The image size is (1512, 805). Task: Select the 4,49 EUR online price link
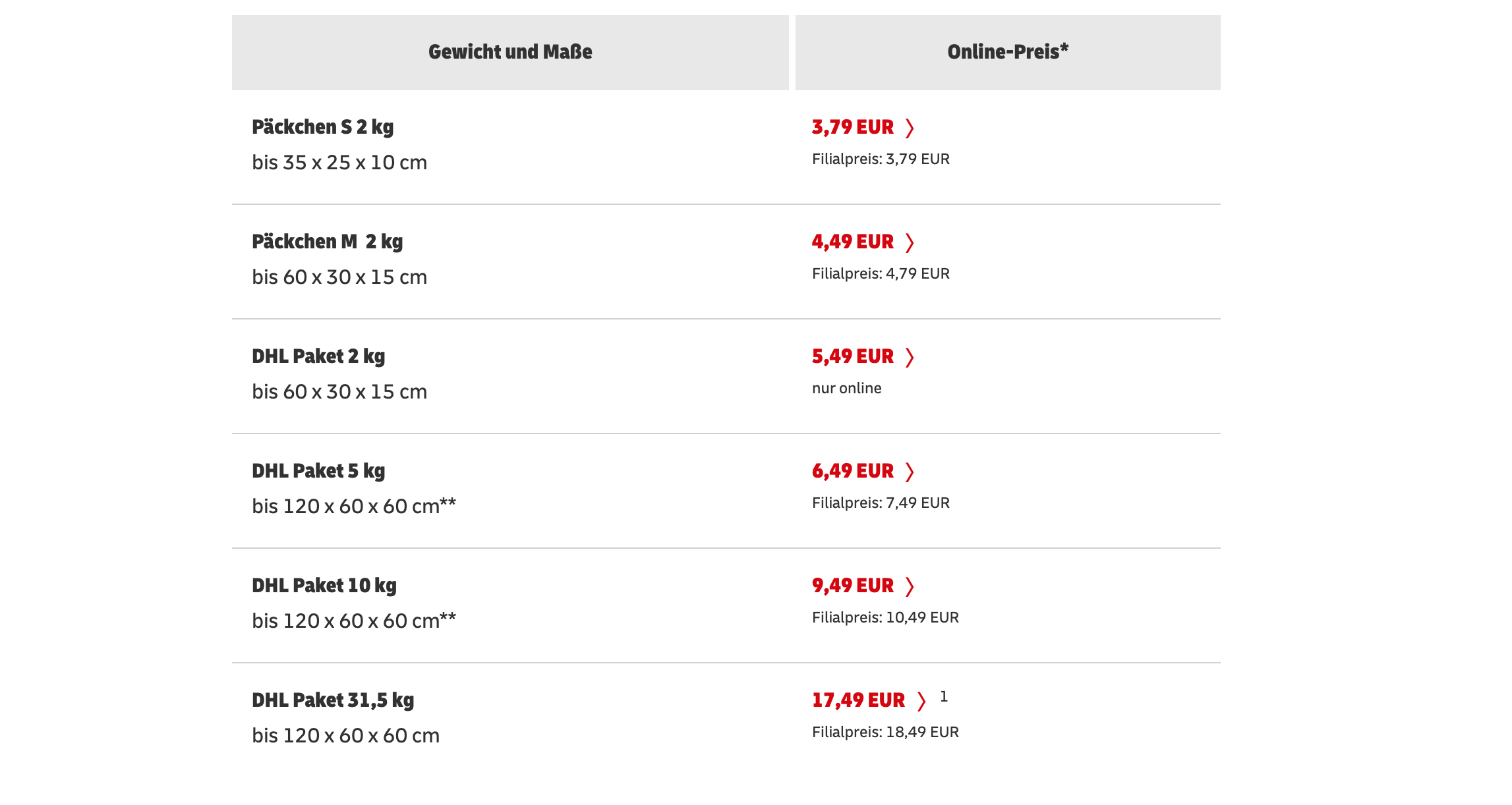tap(852, 242)
